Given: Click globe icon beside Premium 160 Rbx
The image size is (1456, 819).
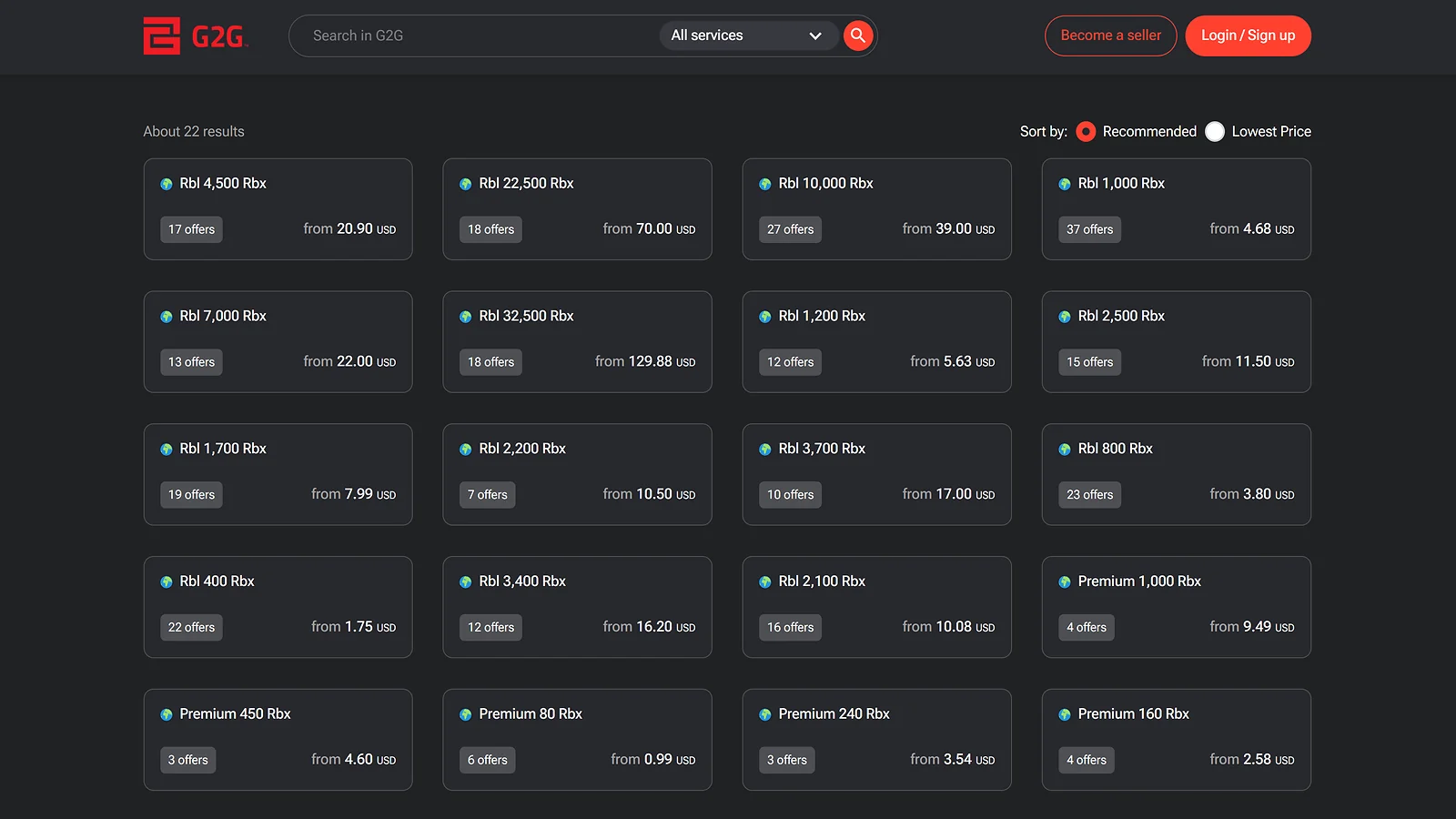Looking at the screenshot, I should click(1065, 715).
